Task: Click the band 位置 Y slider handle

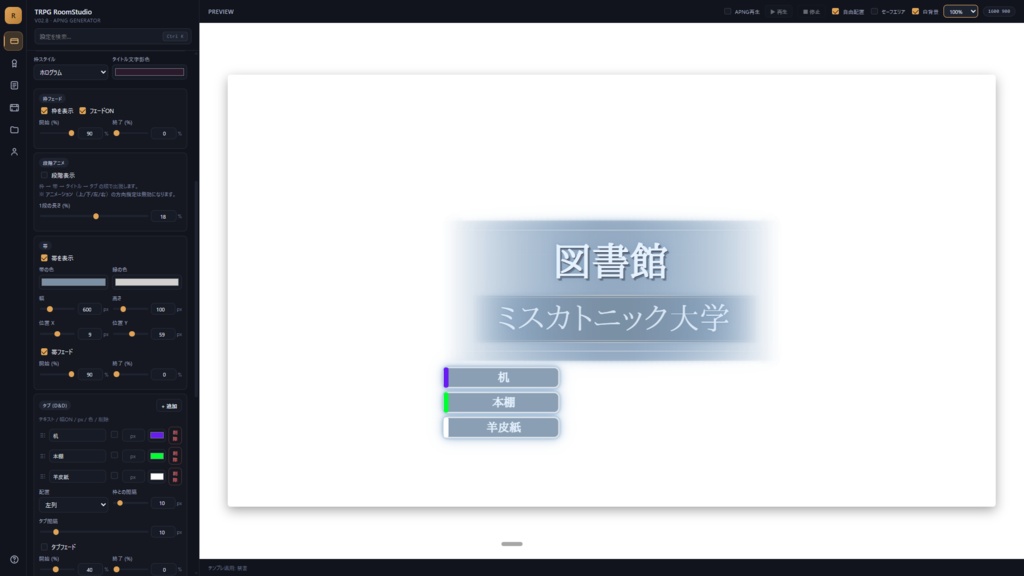Action: tap(132, 334)
